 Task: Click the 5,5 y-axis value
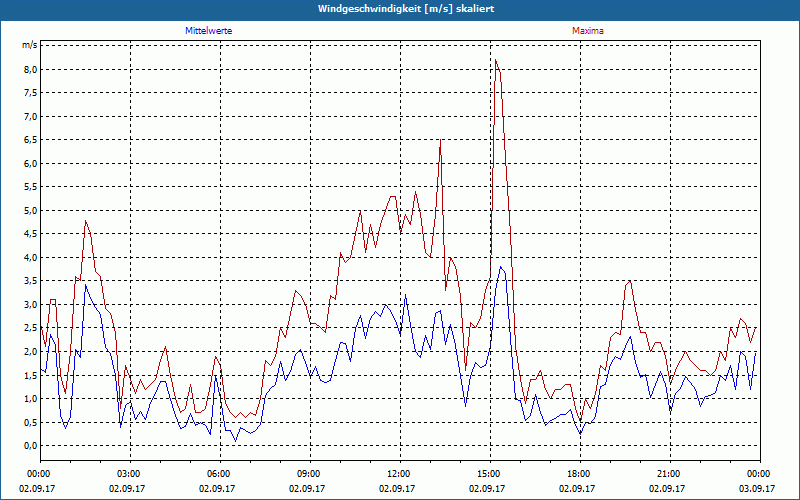[31, 187]
